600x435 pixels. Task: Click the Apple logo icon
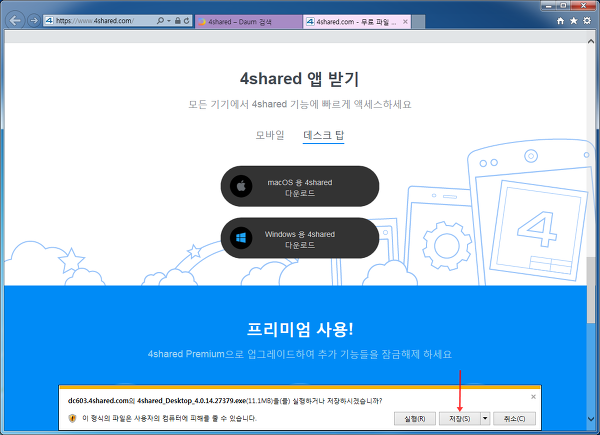click(241, 186)
